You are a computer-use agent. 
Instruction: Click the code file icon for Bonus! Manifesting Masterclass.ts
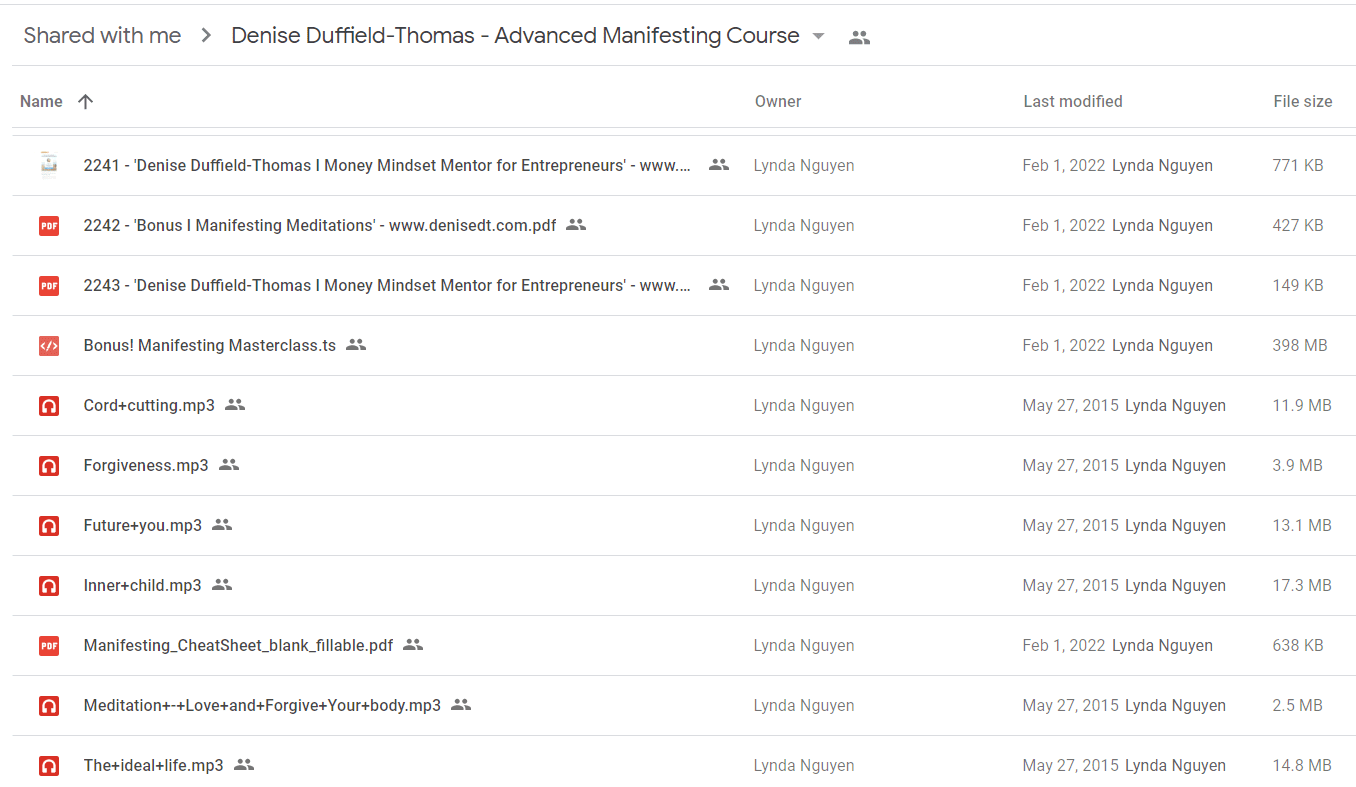pos(49,346)
